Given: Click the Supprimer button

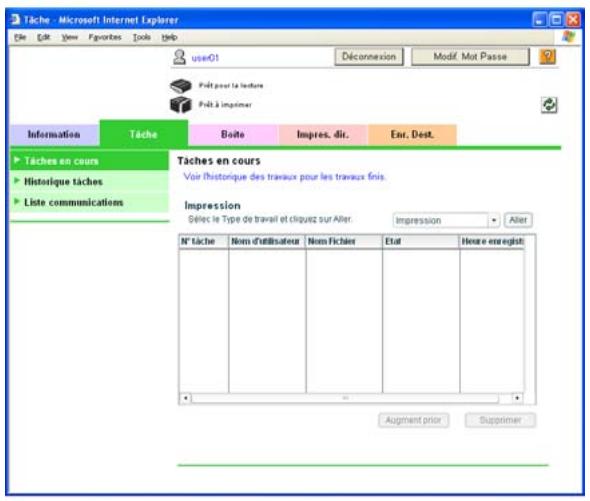Looking at the screenshot, I should (500, 420).
